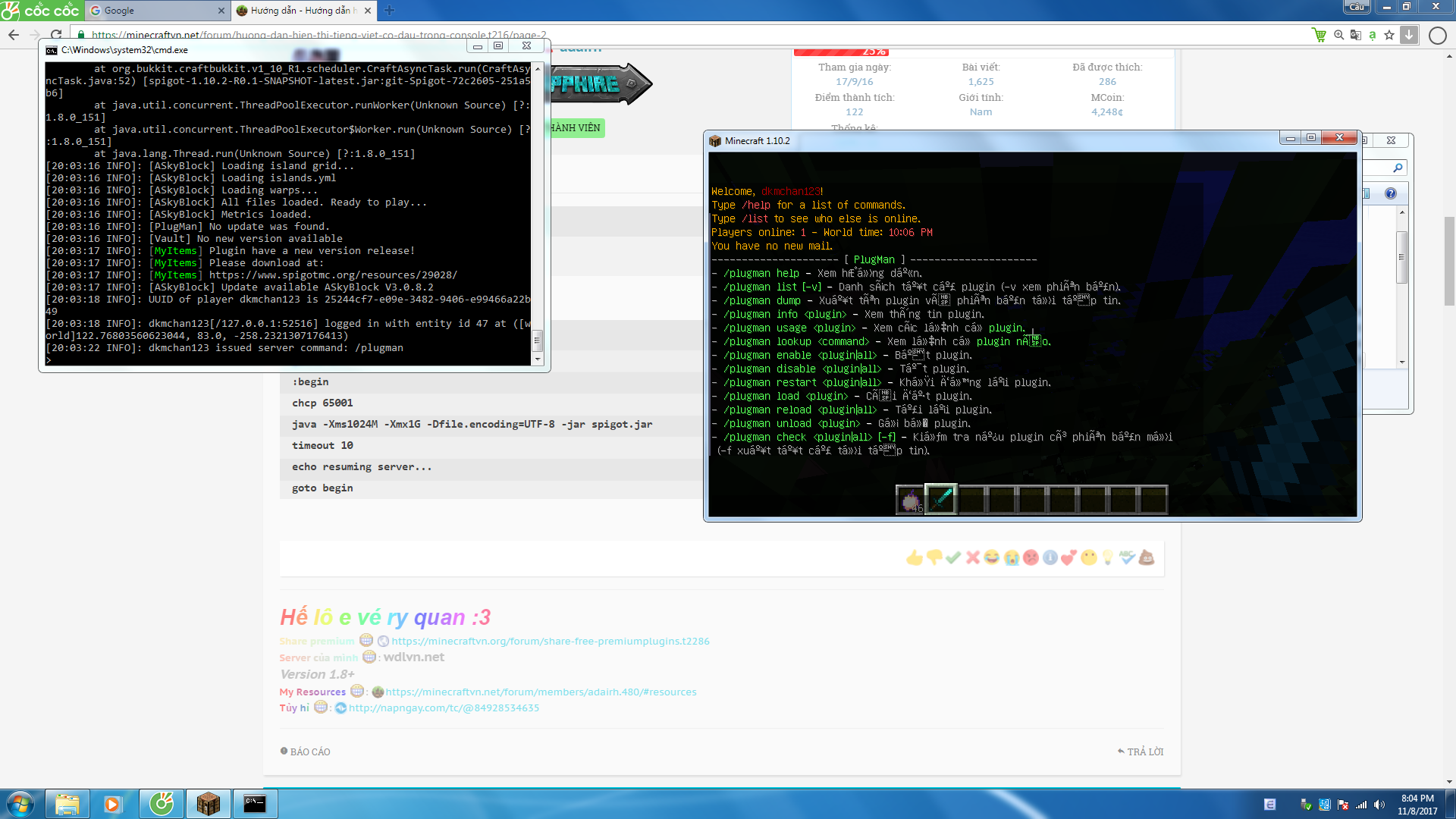Click the shopping cart icon in address bar
The width and height of the screenshot is (1456, 819).
click(1319, 35)
